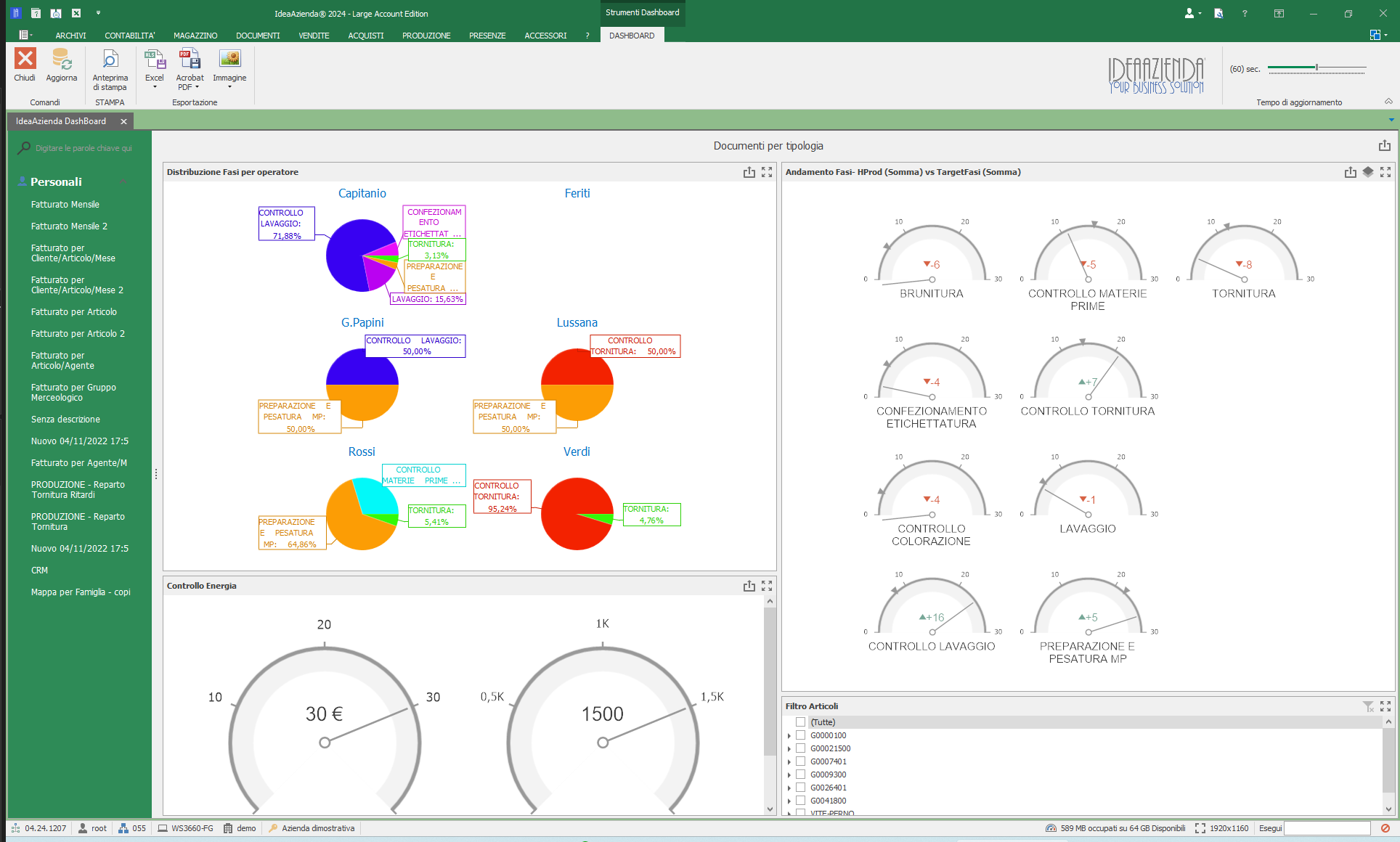Click the dashboard export icon beside Documenti per tipologia
Image resolution: width=1400 pixels, height=842 pixels.
point(1385,146)
